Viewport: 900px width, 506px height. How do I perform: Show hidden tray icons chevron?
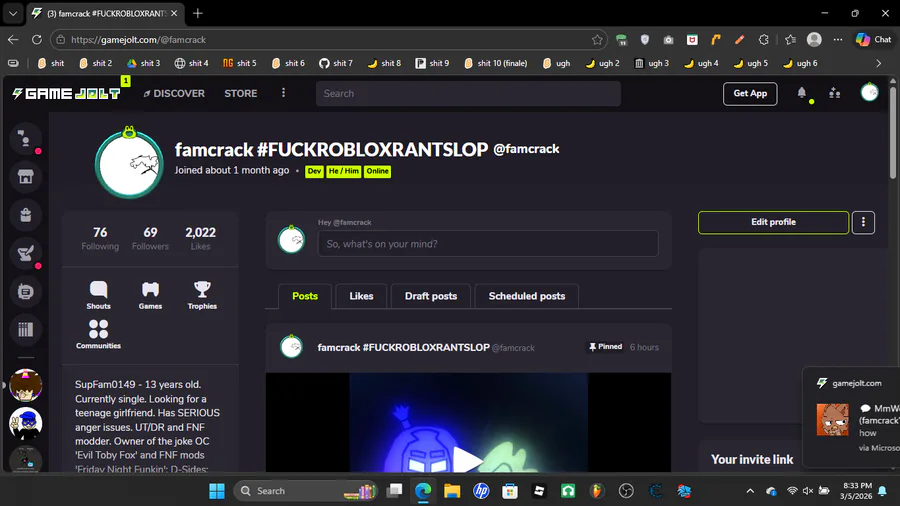(750, 491)
